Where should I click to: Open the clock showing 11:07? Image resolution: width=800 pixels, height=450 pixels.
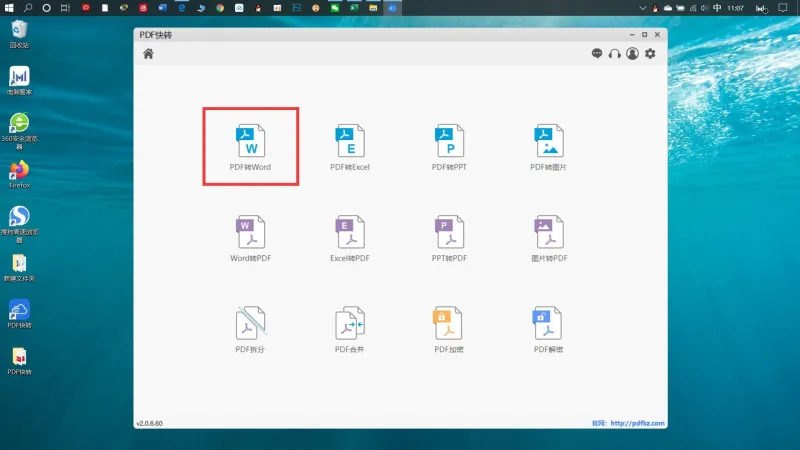736,8
